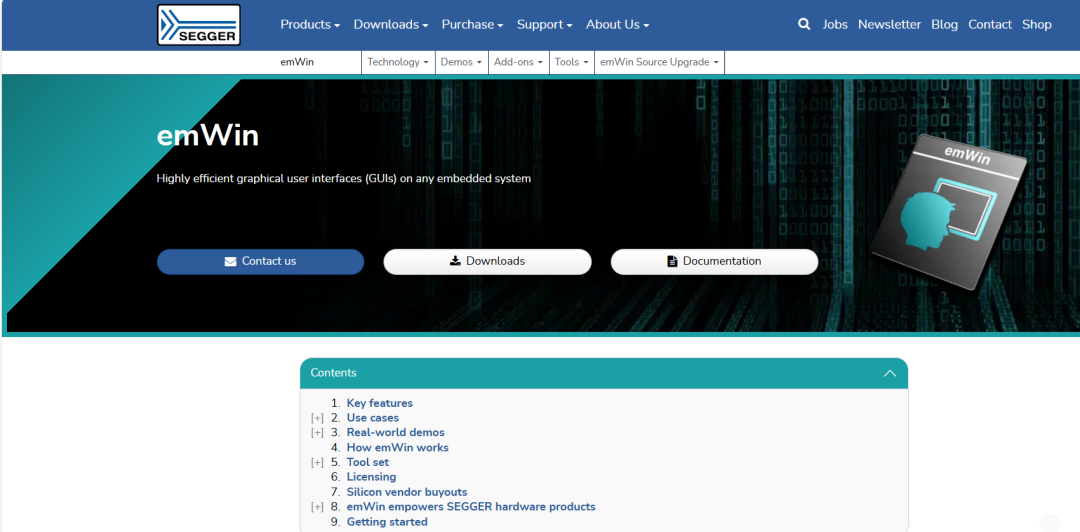Select the emWin item in the sub-navigation

297,62
